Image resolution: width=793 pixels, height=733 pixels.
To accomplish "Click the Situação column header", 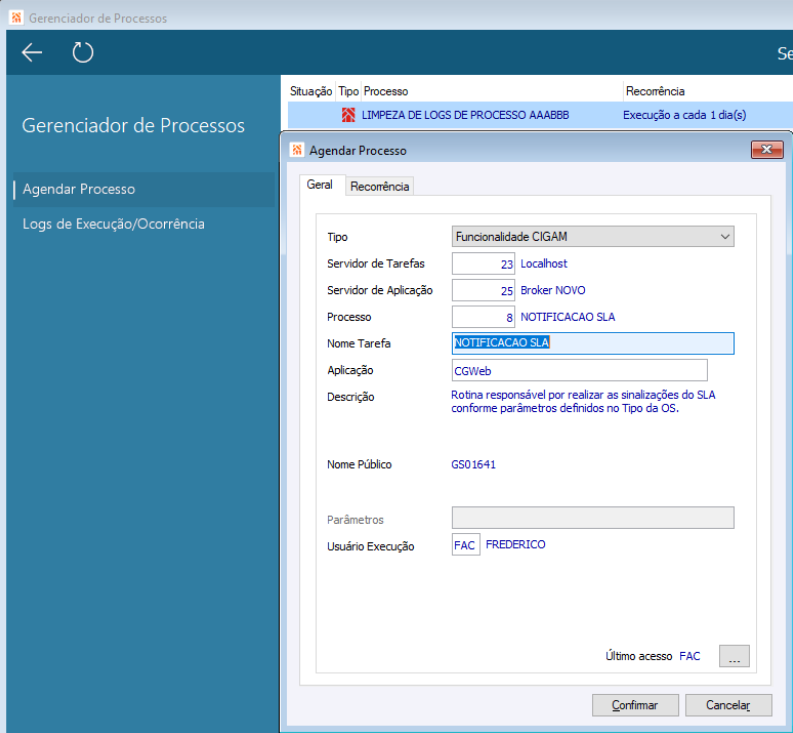I will [311, 91].
